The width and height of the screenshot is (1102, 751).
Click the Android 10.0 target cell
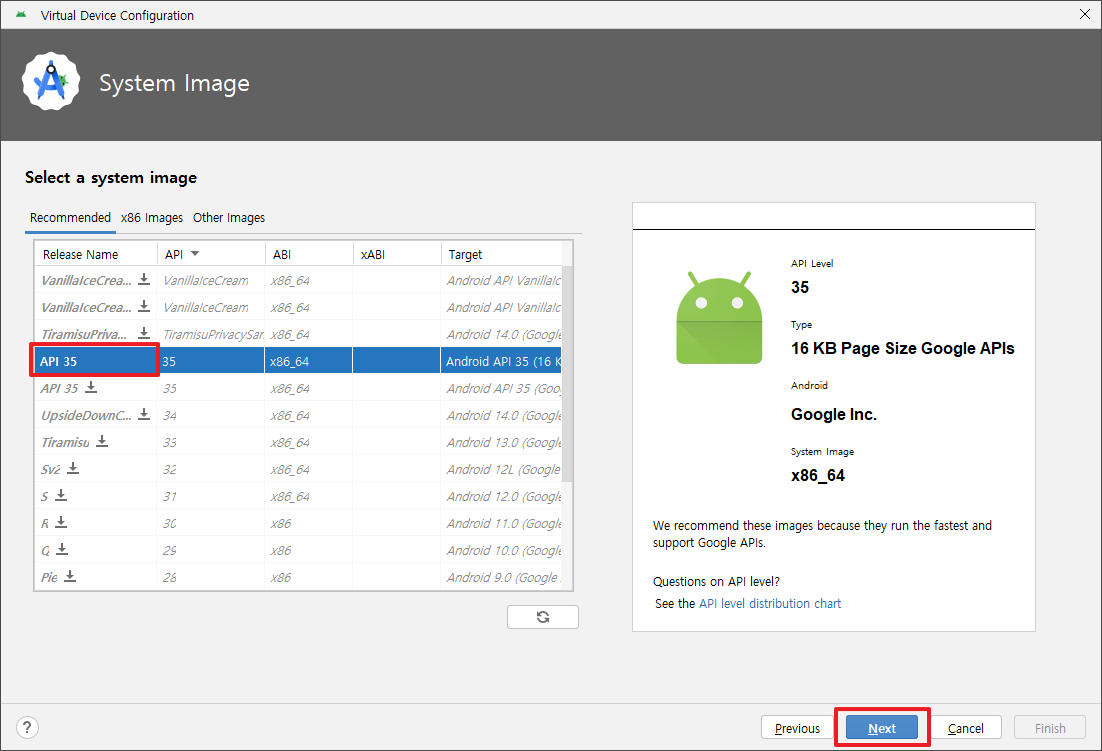click(503, 550)
